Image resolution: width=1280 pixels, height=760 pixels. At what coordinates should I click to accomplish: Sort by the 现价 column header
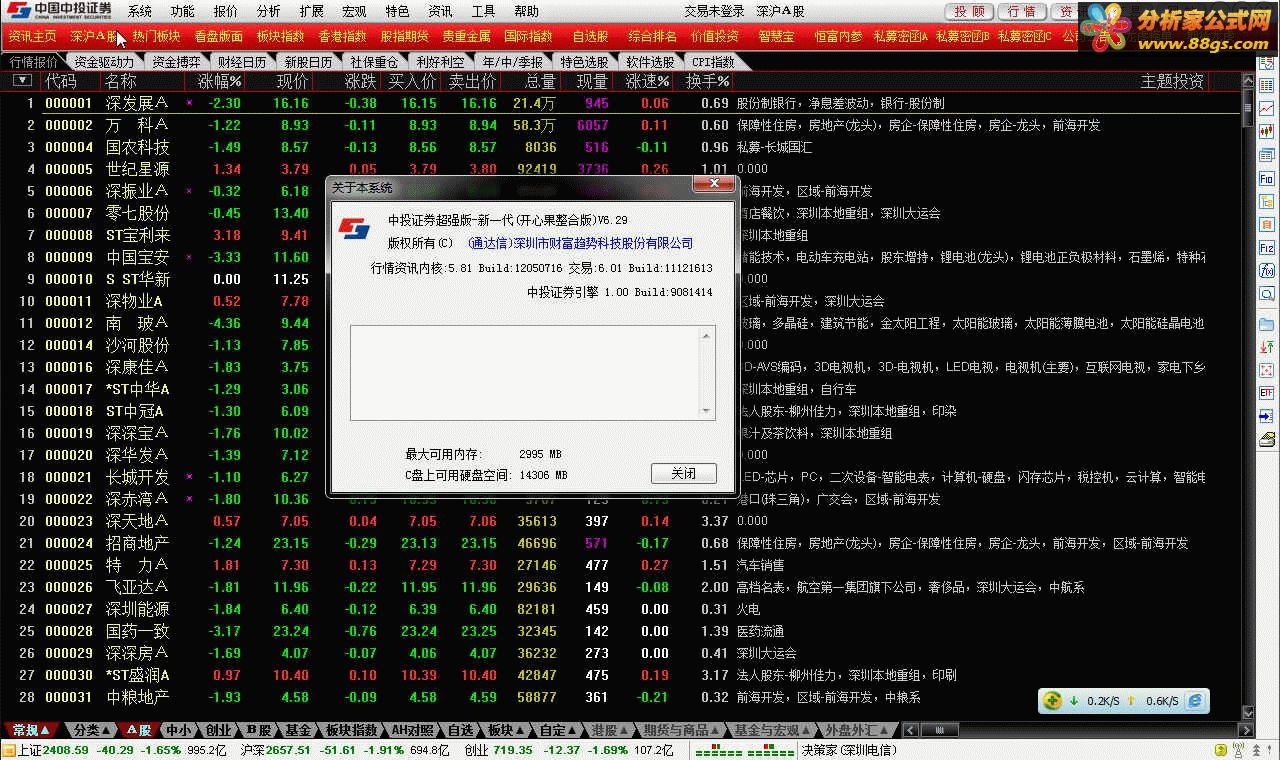click(x=292, y=81)
